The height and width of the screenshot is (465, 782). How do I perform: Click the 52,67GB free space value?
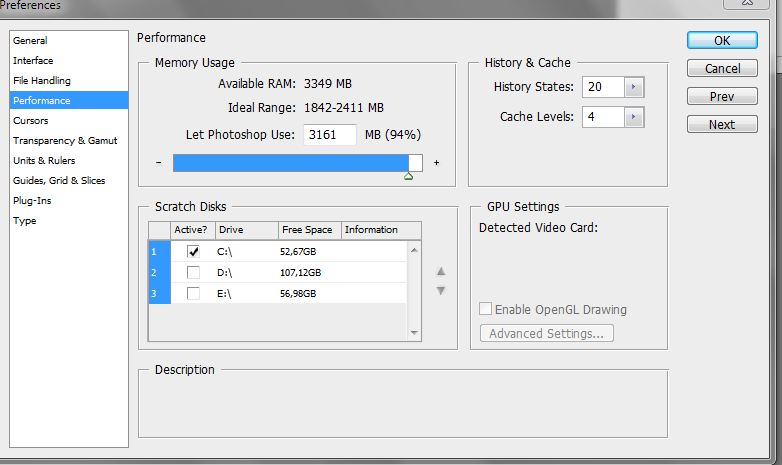298,252
